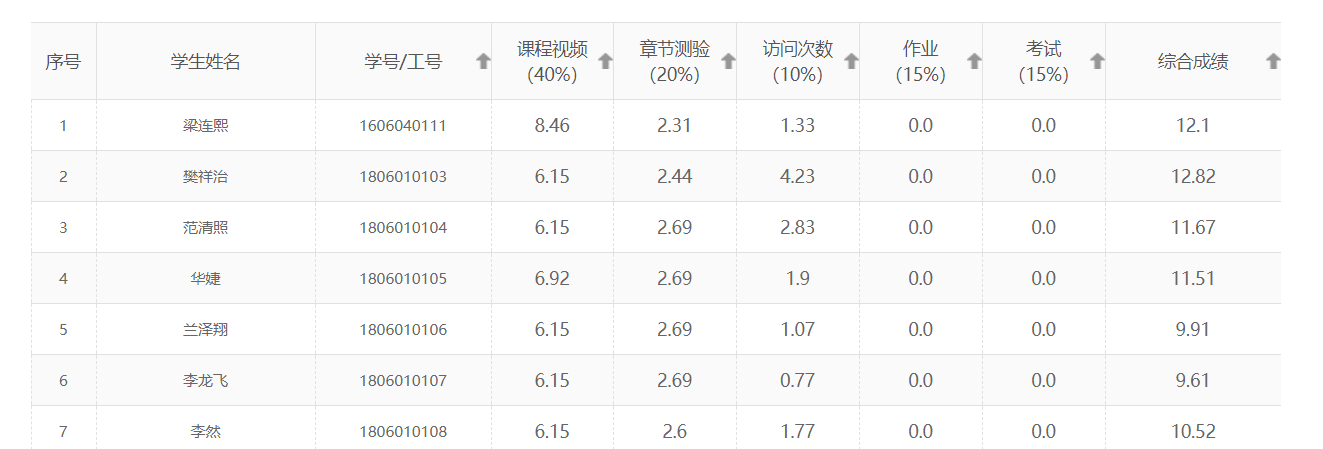1323x449 pixels.
Task: Sort table by 章节测验 (20%) arrow
Action: 728,61
